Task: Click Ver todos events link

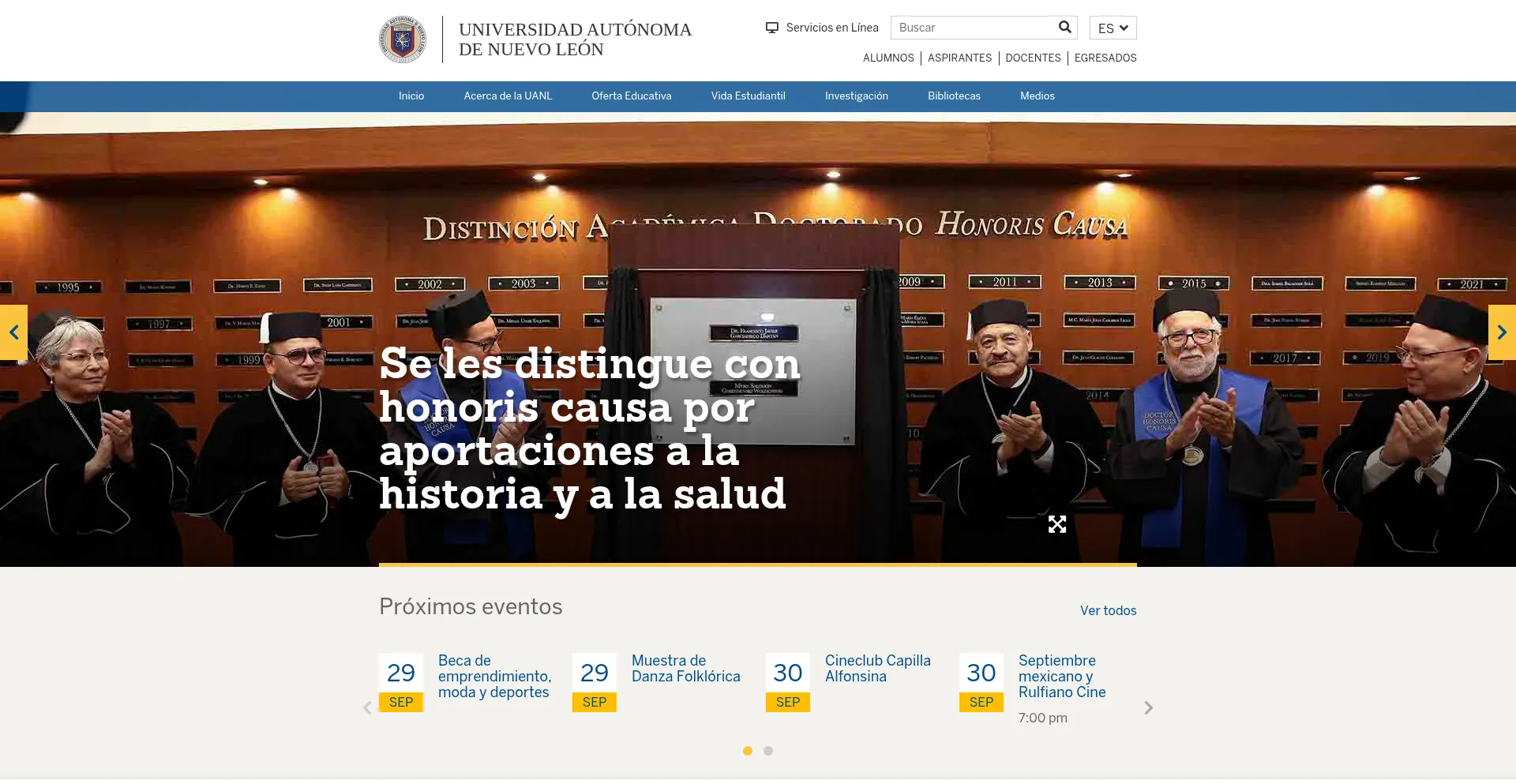Action: point(1109,610)
